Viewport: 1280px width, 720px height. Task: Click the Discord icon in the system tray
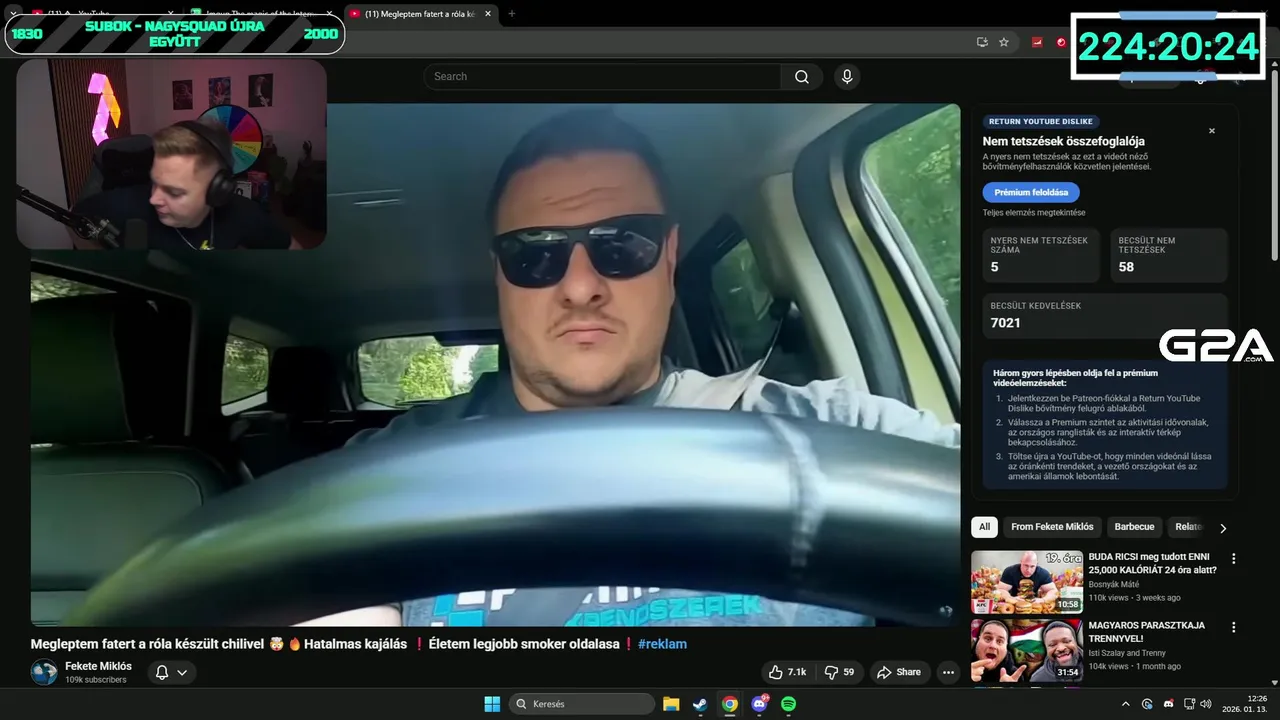point(1168,704)
